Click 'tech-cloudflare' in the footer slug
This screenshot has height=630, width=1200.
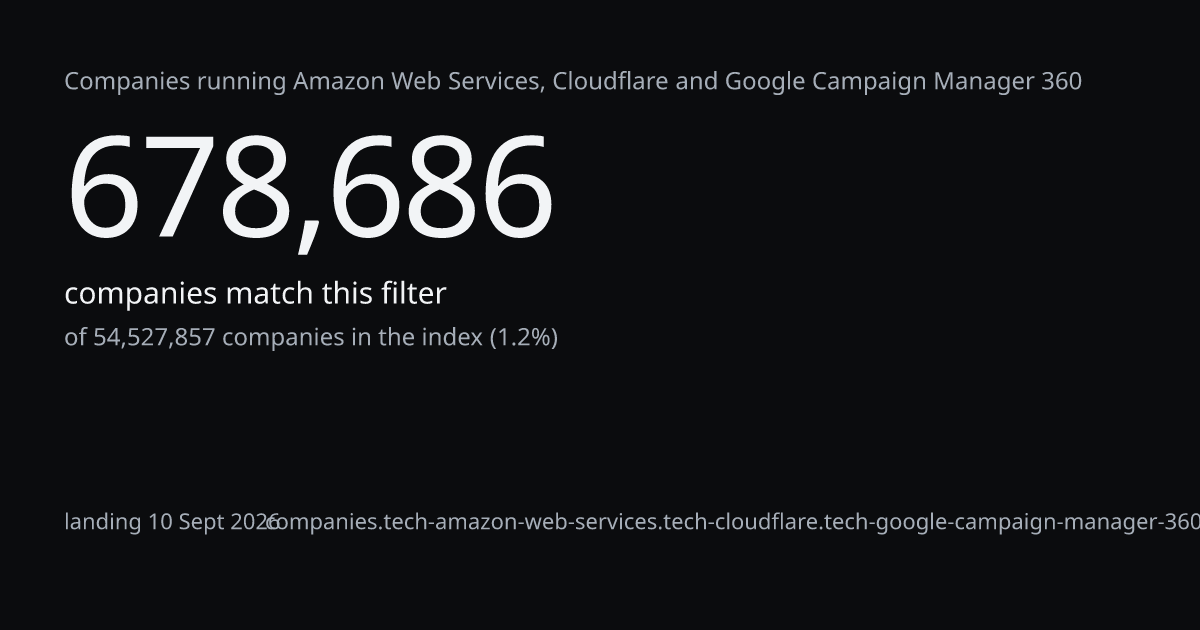tap(742, 522)
